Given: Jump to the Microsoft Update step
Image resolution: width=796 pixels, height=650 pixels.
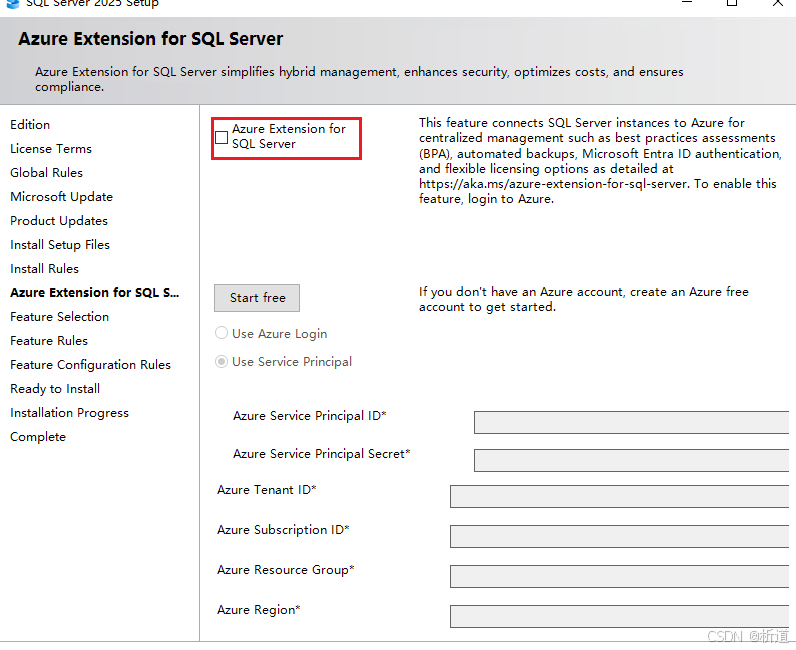Looking at the screenshot, I should [61, 197].
